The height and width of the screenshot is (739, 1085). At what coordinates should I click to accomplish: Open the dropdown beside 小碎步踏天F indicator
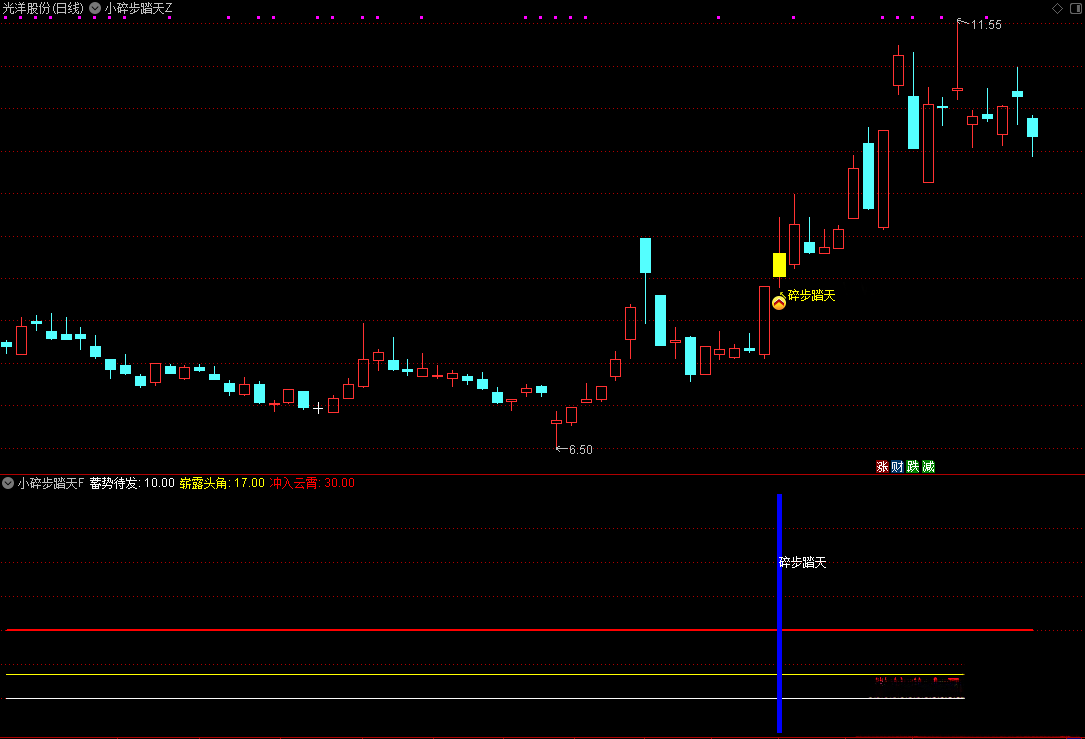coord(8,483)
